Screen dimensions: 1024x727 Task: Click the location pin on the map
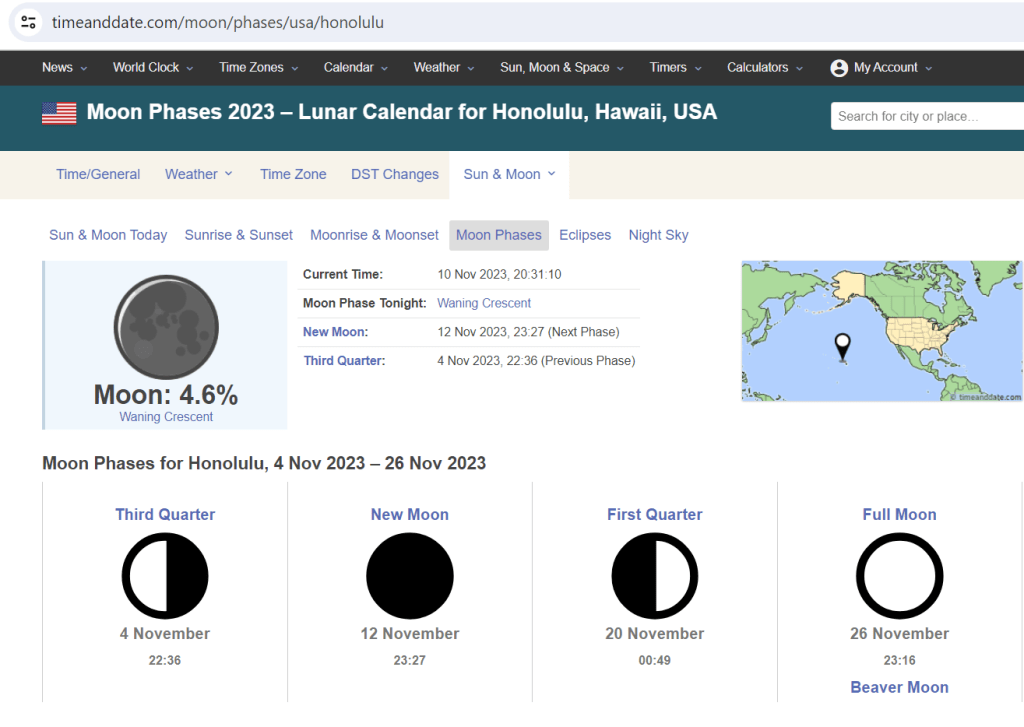point(843,346)
